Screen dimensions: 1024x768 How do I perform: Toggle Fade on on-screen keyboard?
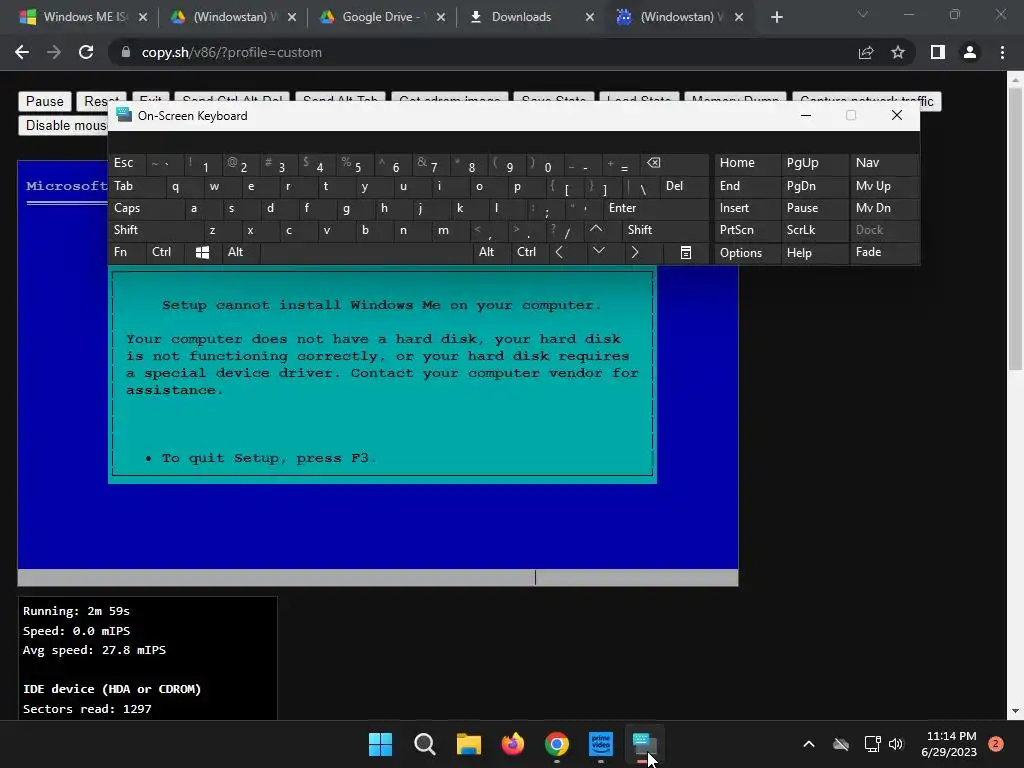(884, 252)
